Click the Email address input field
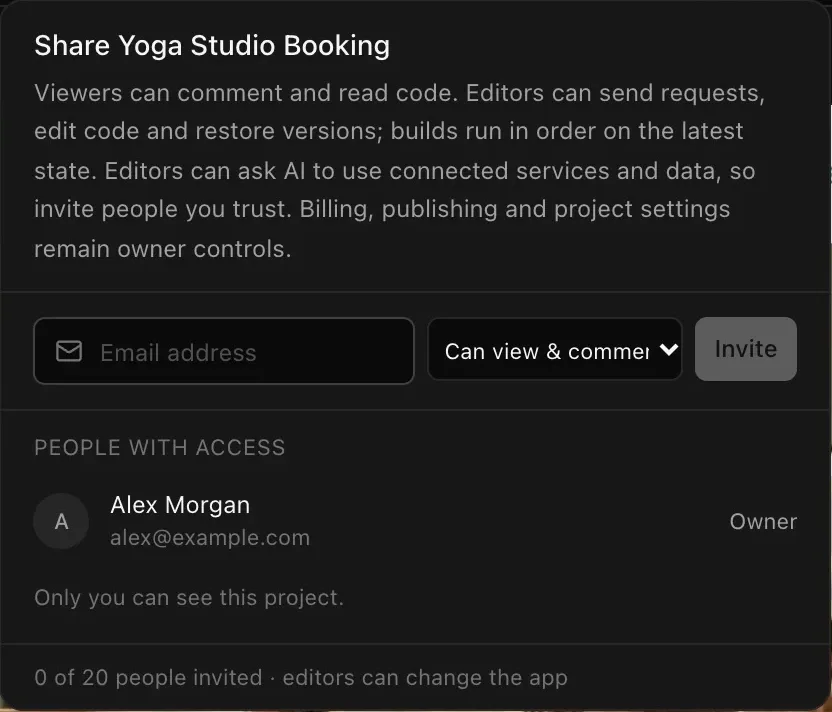This screenshot has height=712, width=832. [224, 351]
